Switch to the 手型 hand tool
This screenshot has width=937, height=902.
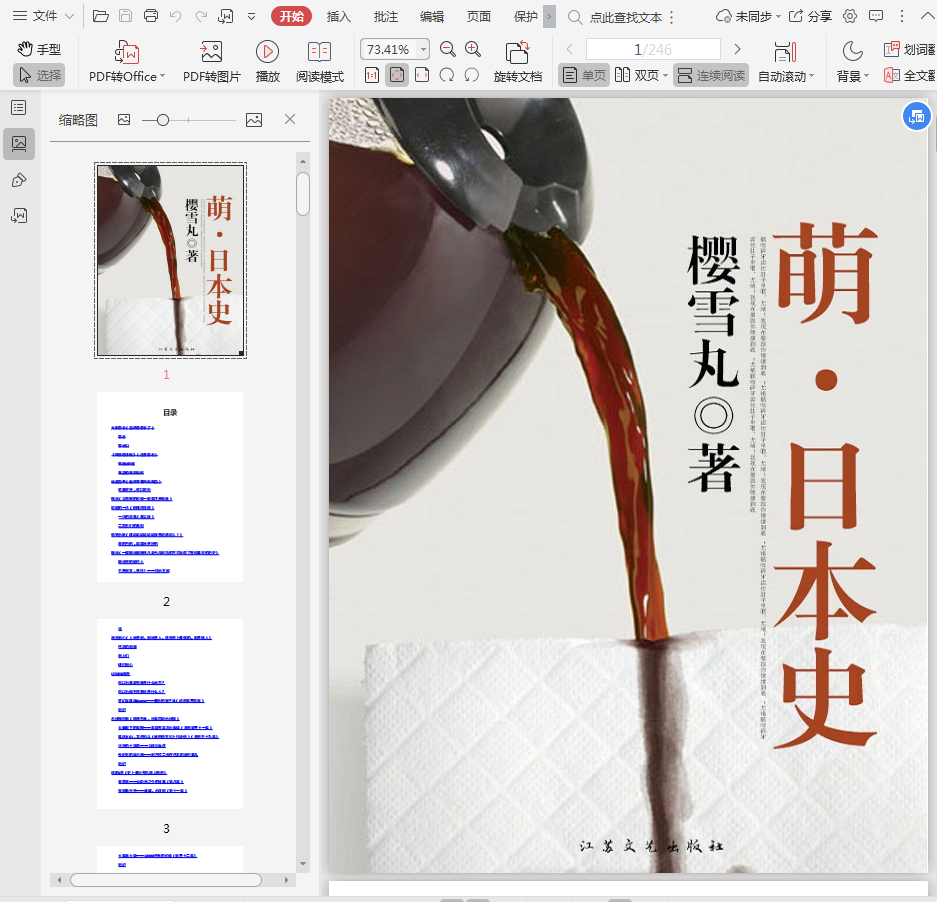point(39,49)
